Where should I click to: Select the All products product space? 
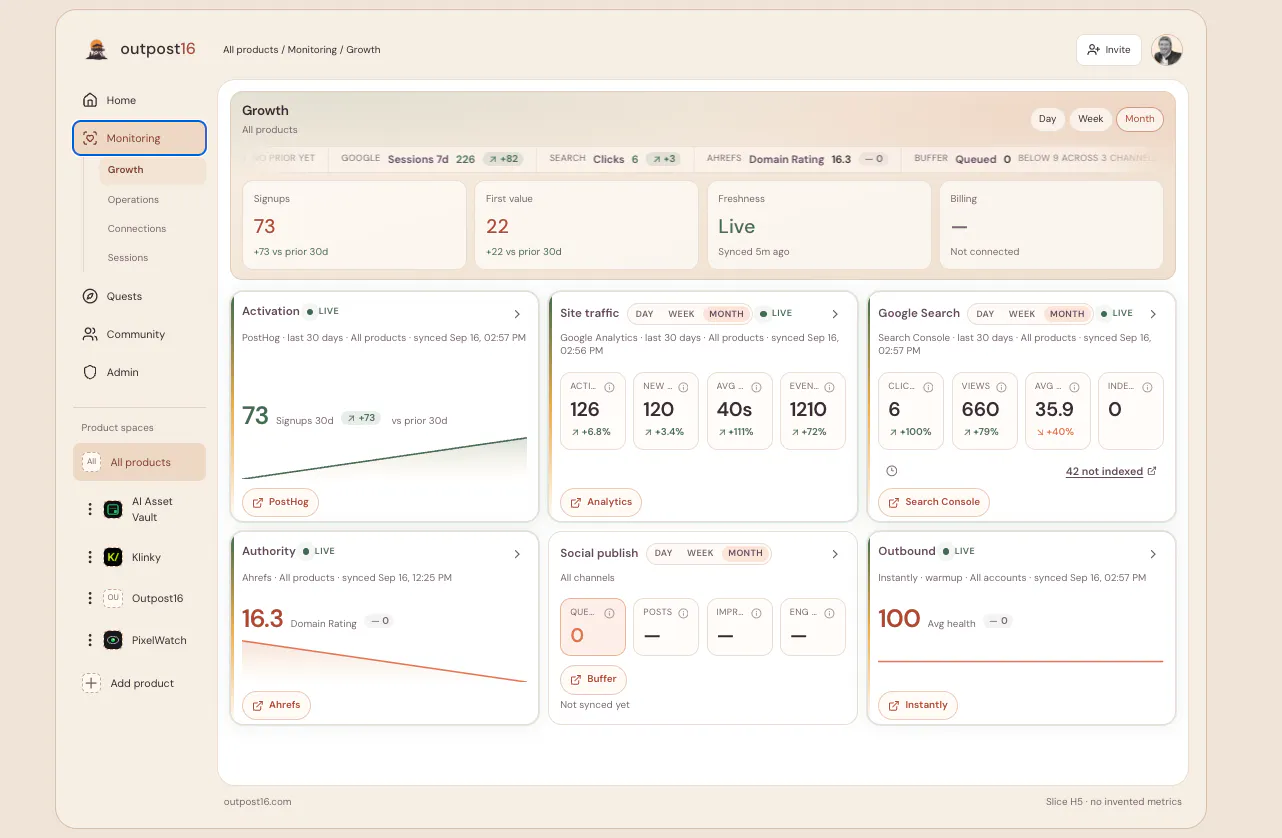point(139,462)
